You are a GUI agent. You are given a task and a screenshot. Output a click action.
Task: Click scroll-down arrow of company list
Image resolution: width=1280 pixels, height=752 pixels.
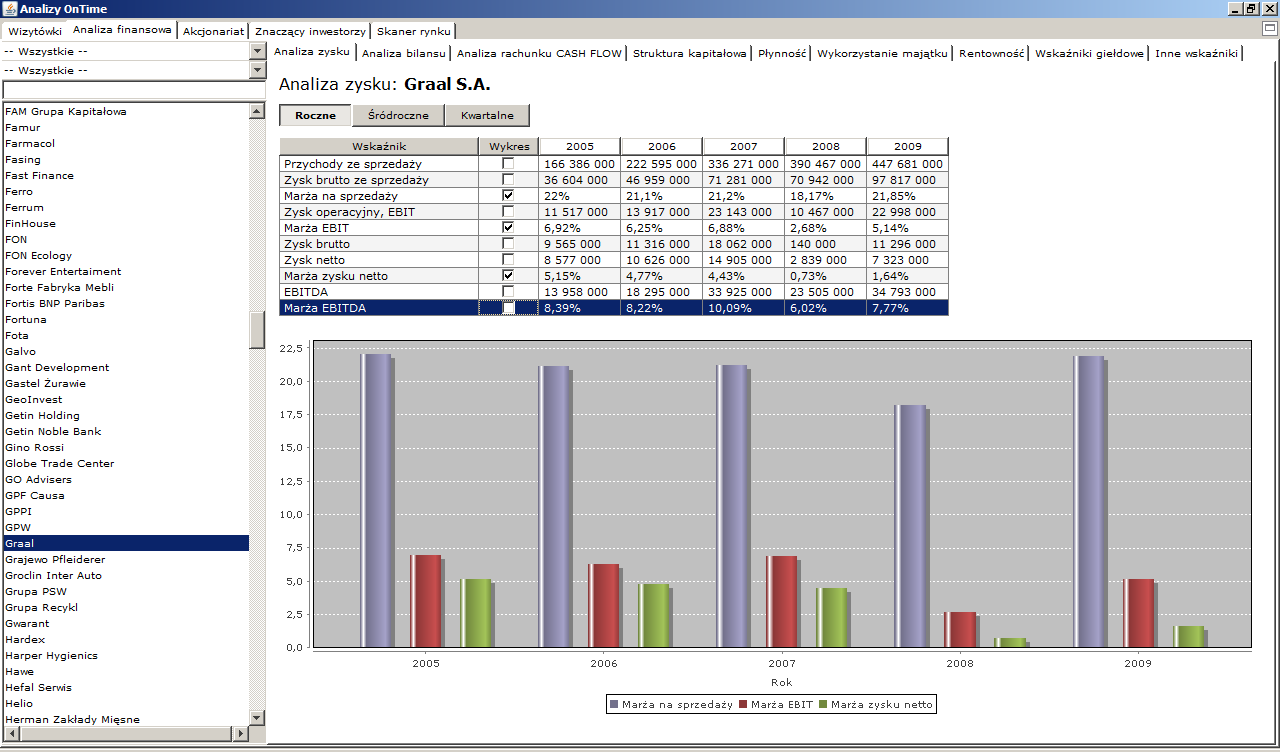(x=257, y=717)
